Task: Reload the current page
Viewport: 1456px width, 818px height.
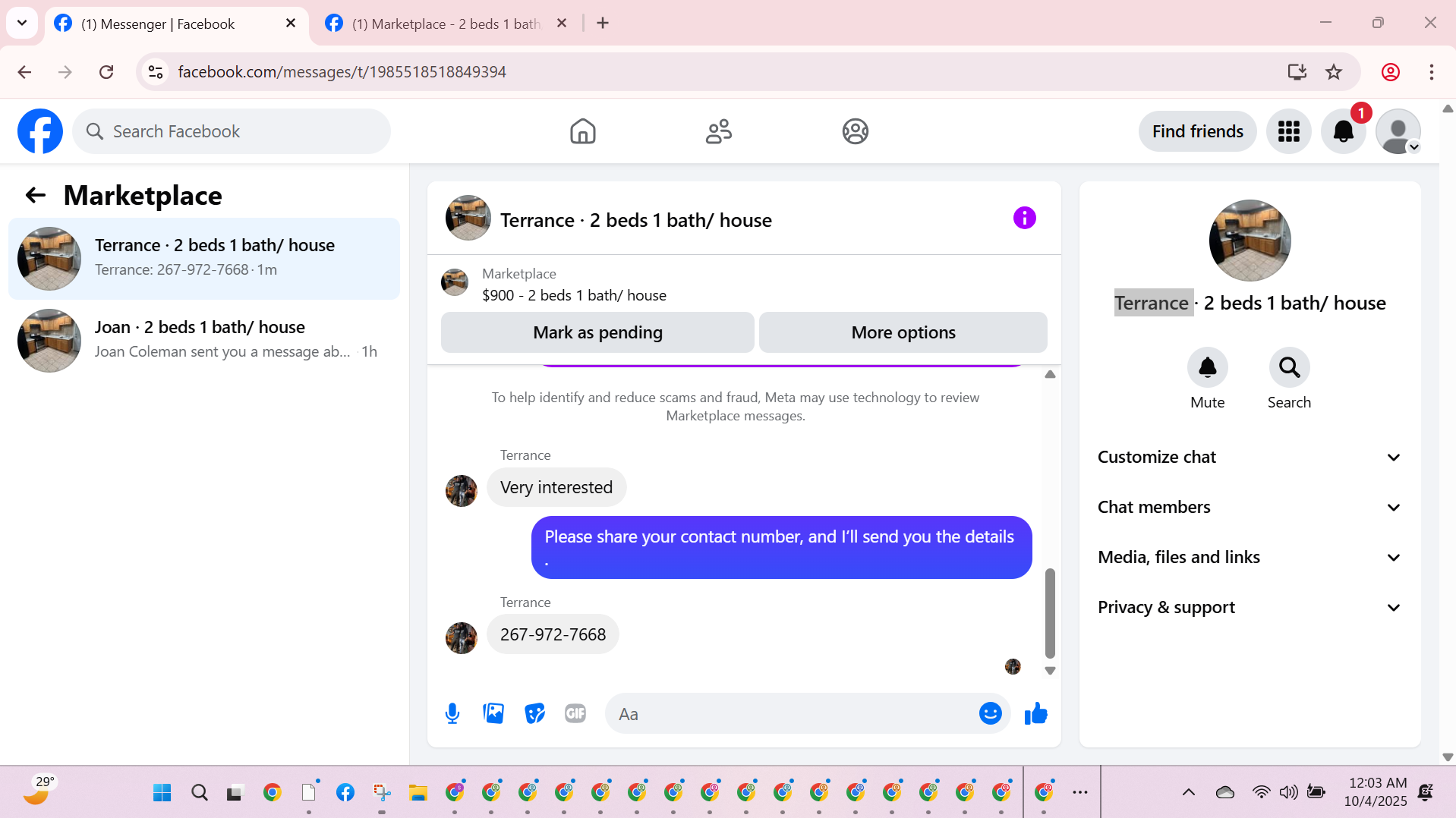Action: tap(106, 72)
